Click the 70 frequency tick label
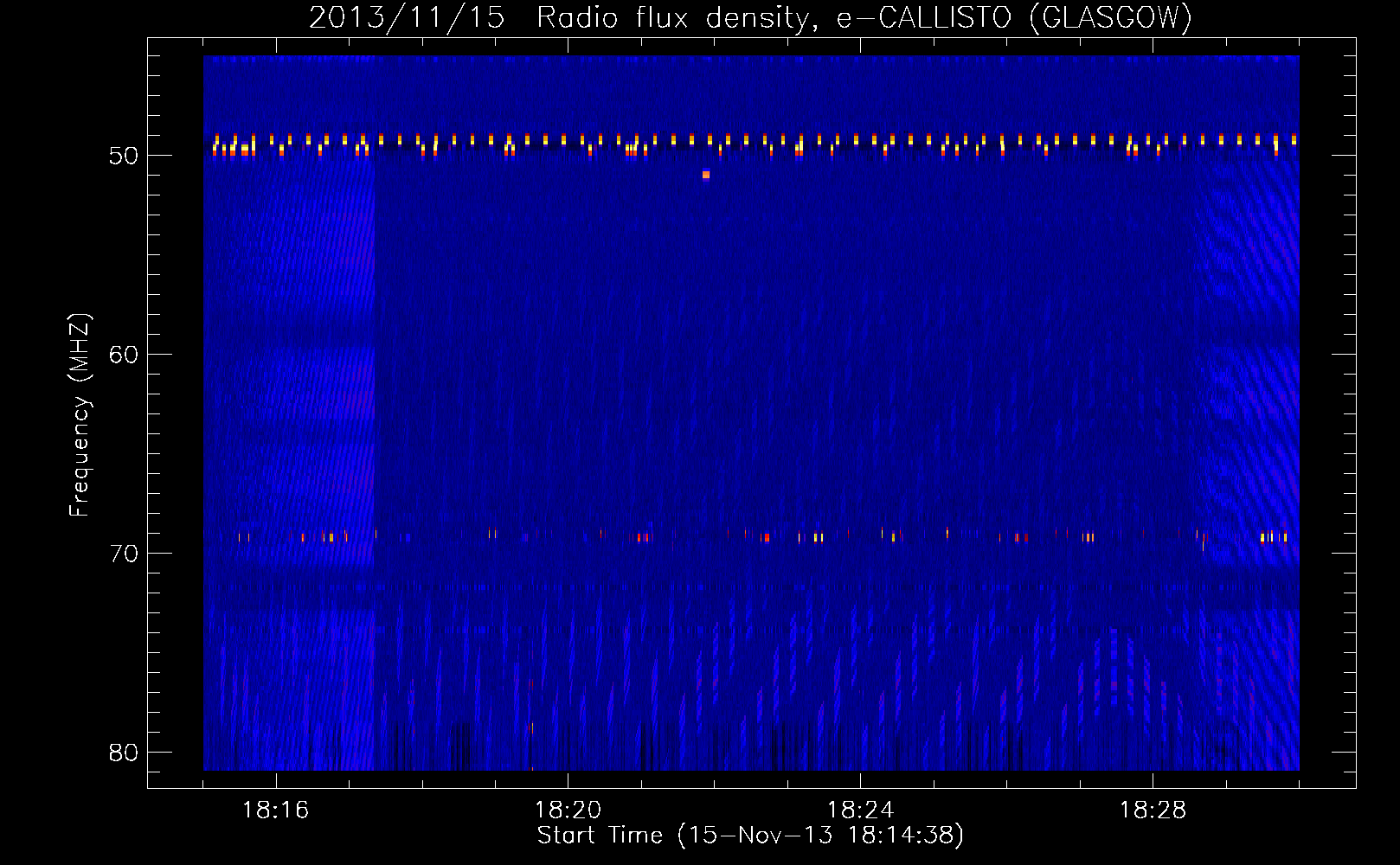Screen dimensions: 1400x865 124,554
